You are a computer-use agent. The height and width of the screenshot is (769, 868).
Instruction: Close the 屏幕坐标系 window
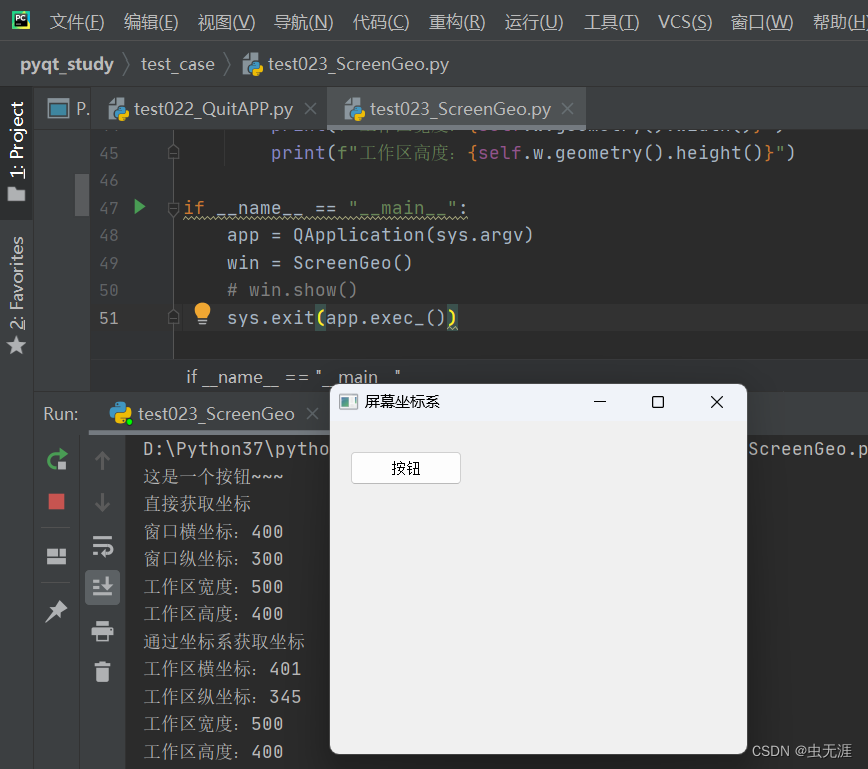click(x=717, y=402)
